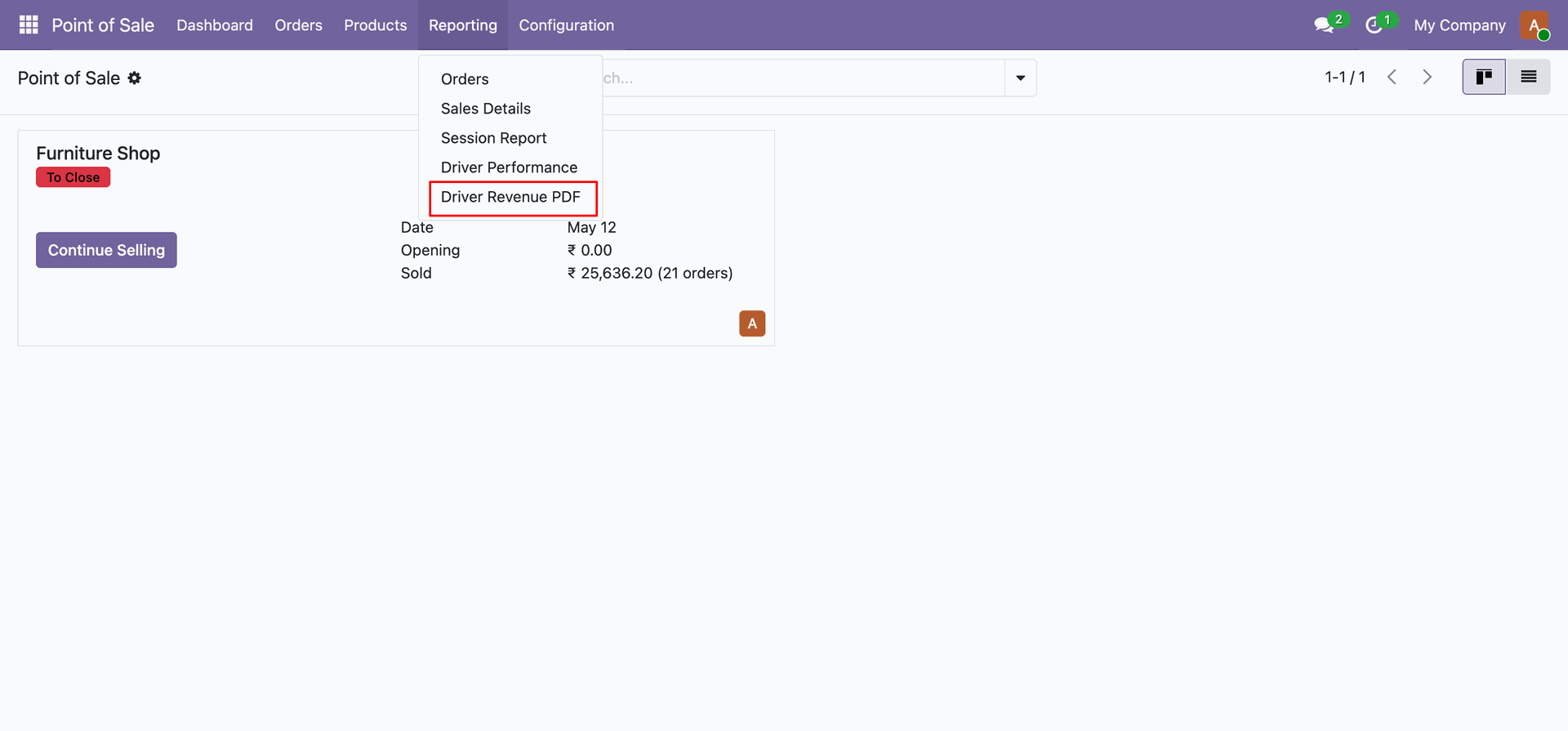Viewport: 1568px width, 731px height.
Task: Click the gear icon next to Point of Sale
Action: 135,78
